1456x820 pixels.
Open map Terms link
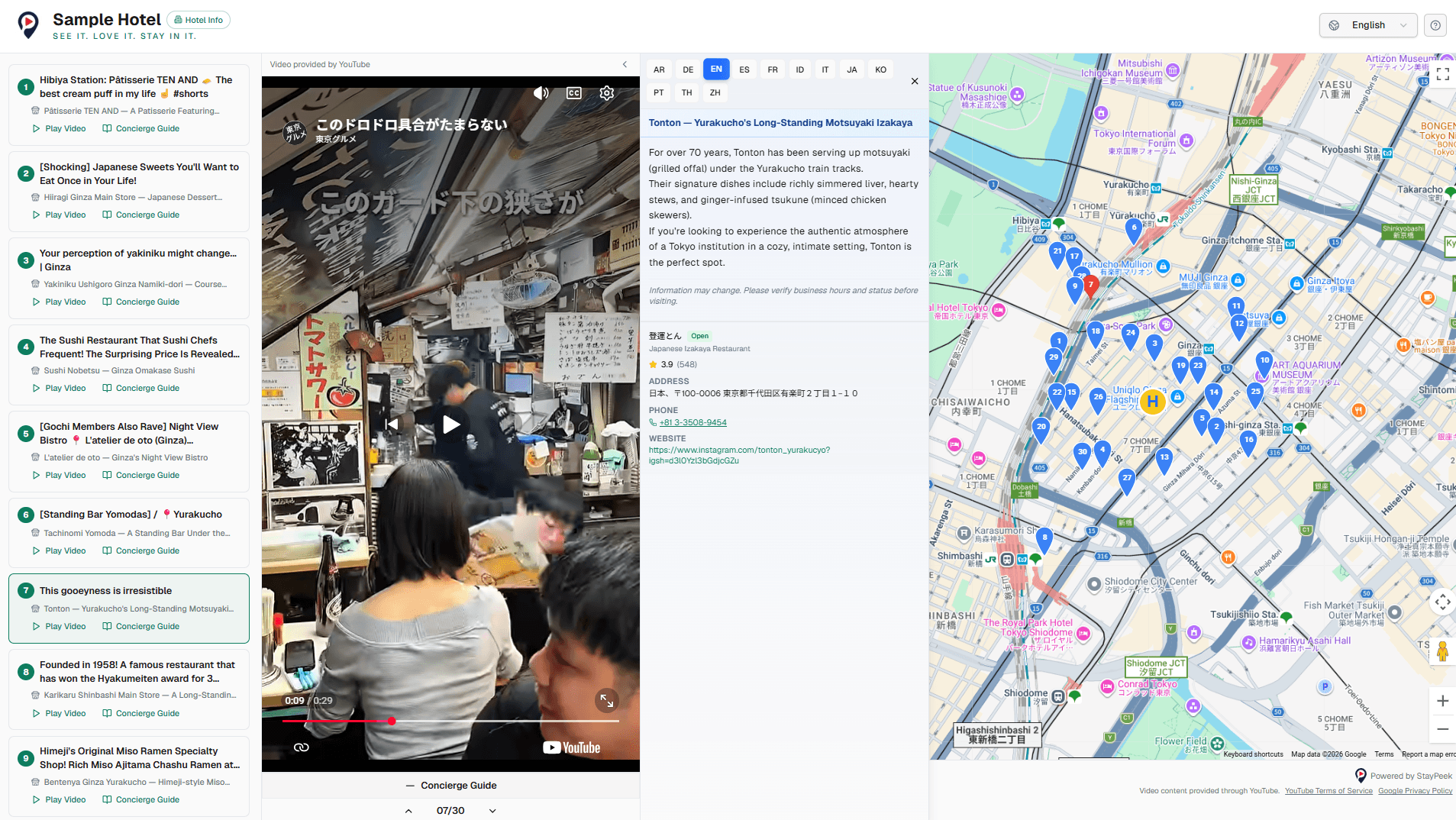[1383, 754]
